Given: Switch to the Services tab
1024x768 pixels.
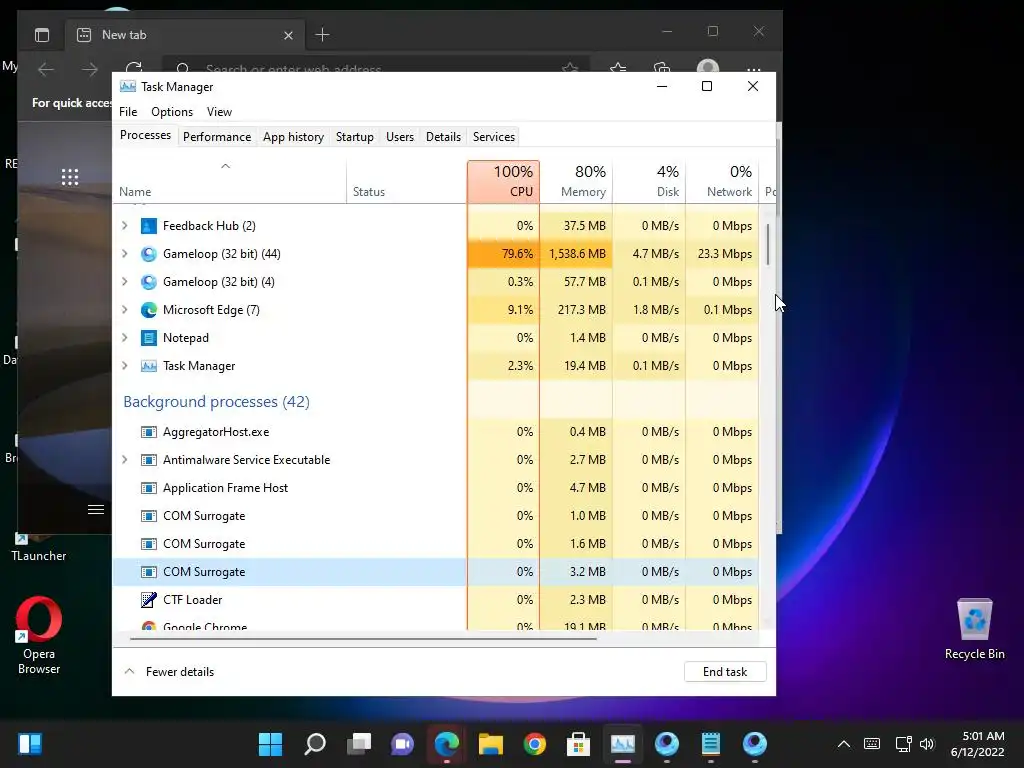Looking at the screenshot, I should [494, 137].
